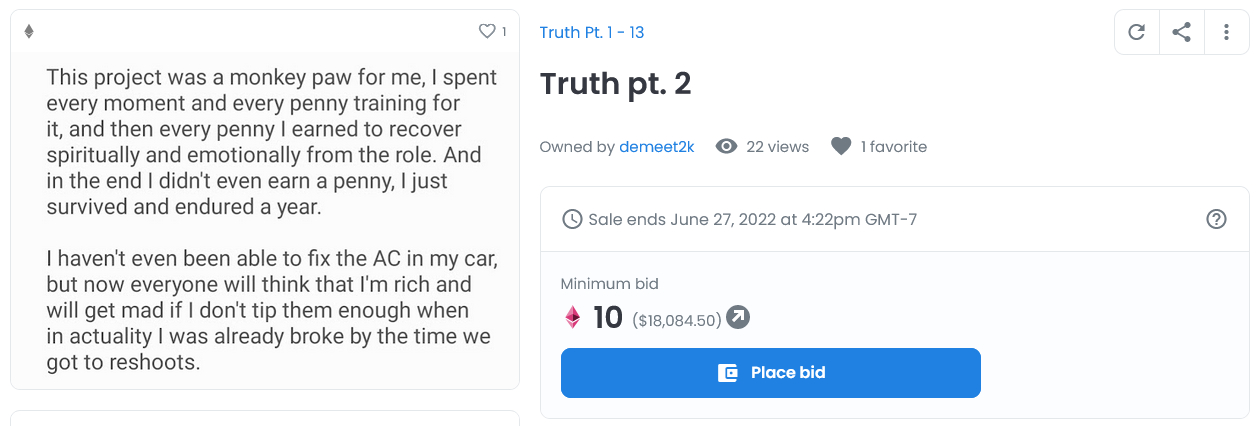Image resolution: width=1259 pixels, height=426 pixels.
Task: Open the question mark help icon
Action: [1216, 219]
